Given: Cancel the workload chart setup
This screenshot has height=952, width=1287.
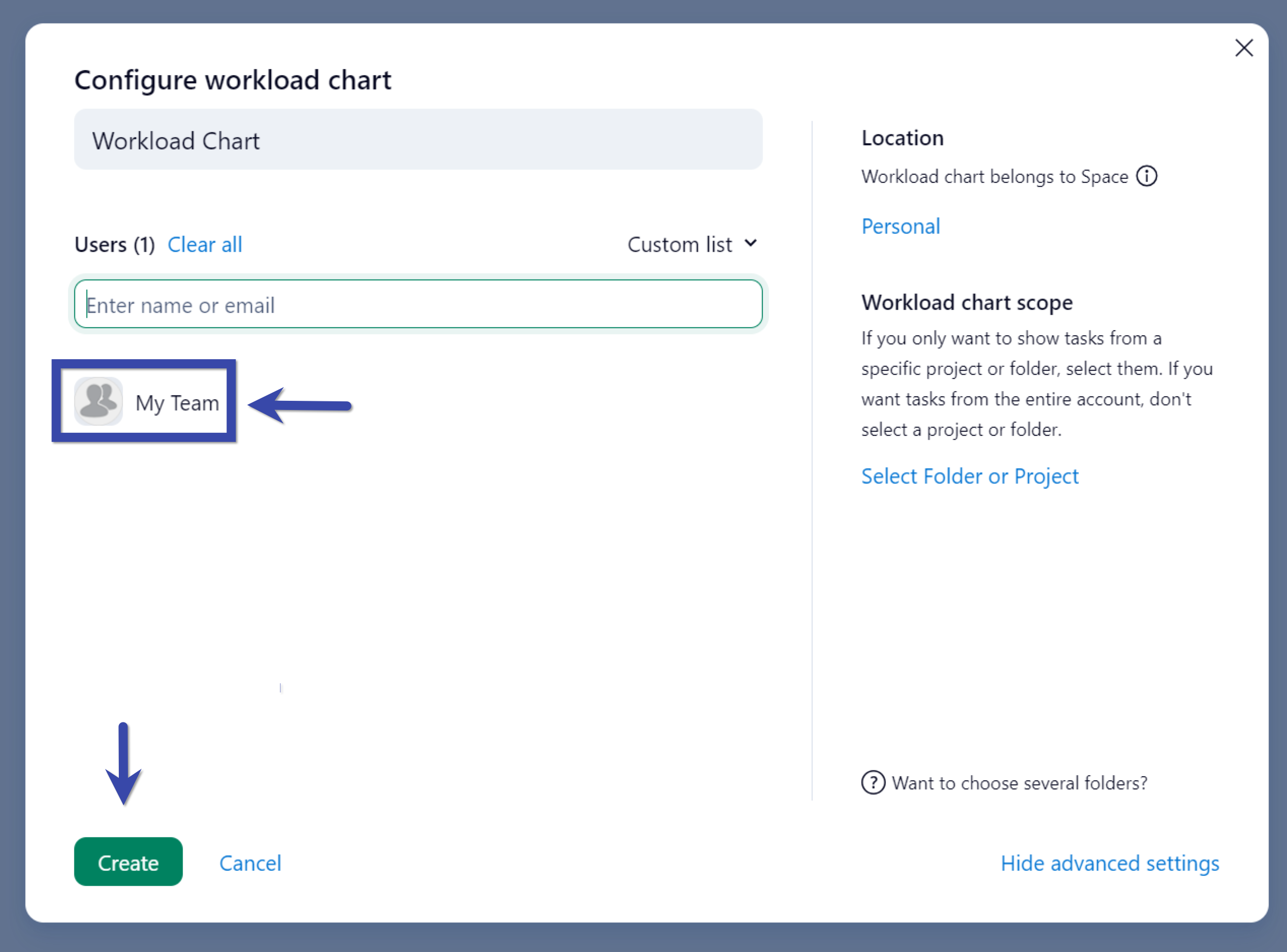Looking at the screenshot, I should pos(250,863).
